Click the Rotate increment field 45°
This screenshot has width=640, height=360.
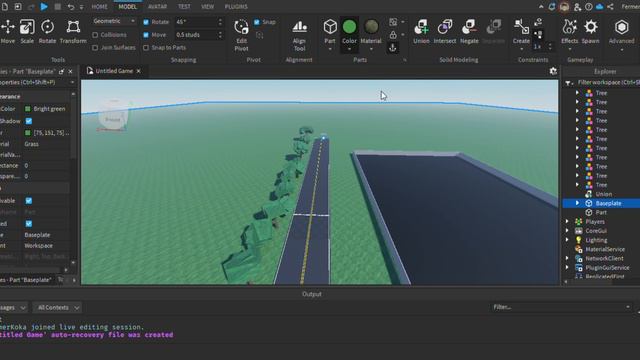click(x=196, y=22)
